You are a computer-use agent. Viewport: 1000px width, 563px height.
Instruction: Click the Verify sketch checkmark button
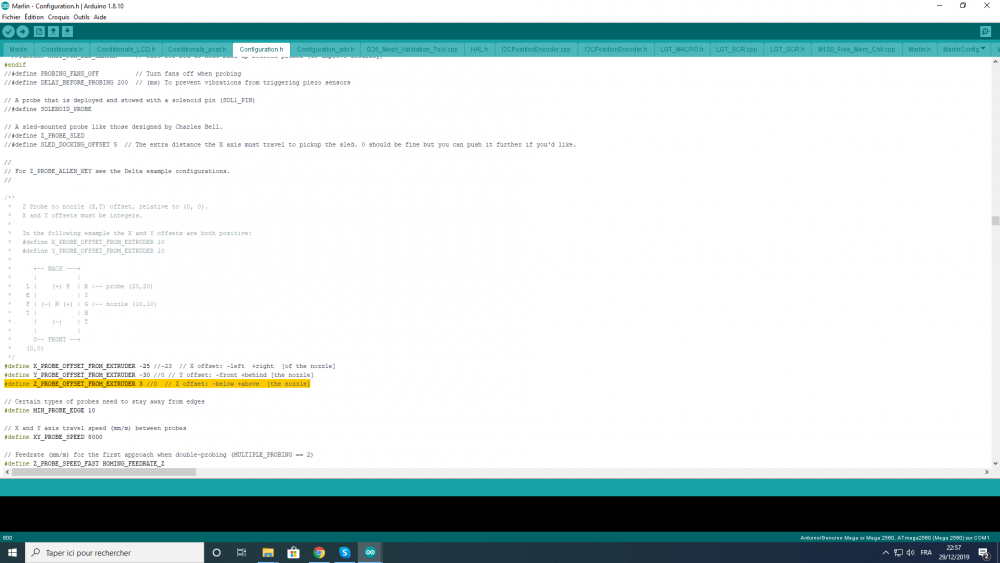[8, 31]
